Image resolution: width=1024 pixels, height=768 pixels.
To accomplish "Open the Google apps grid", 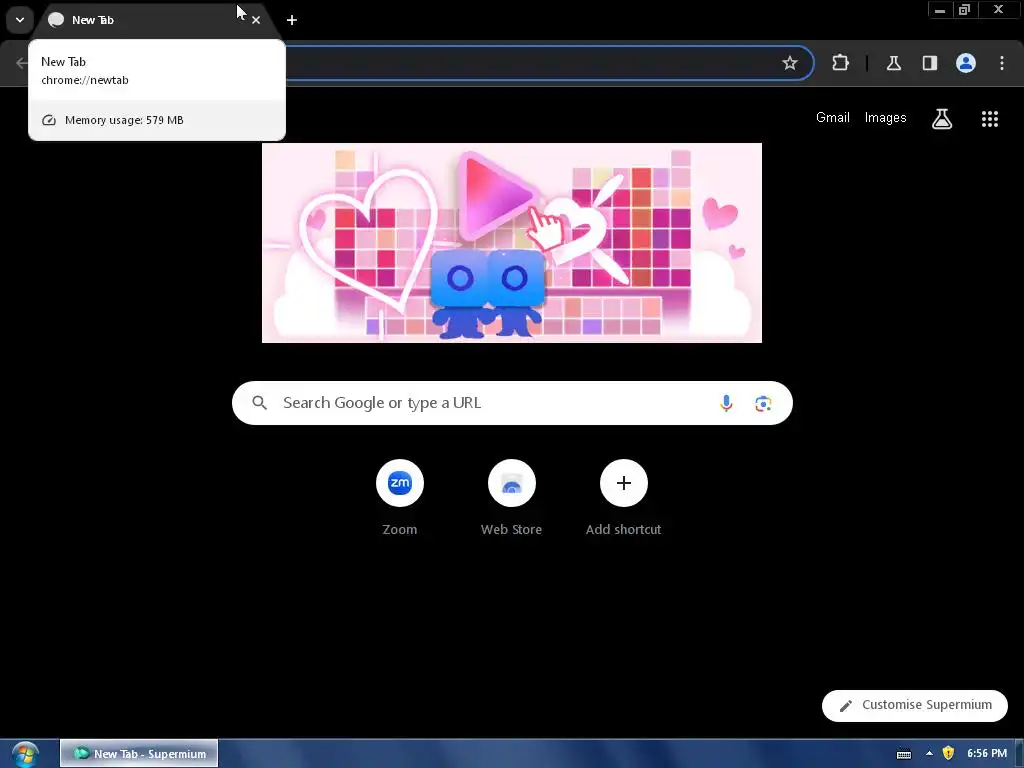I will [990, 119].
